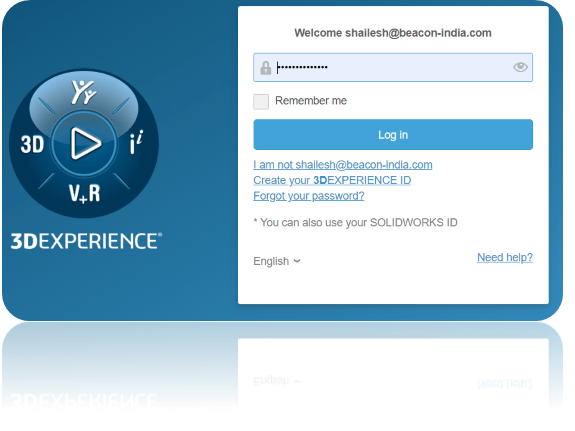Expand language list via chevron arrow
The width and height of the screenshot is (575, 431).
[x=297, y=261]
